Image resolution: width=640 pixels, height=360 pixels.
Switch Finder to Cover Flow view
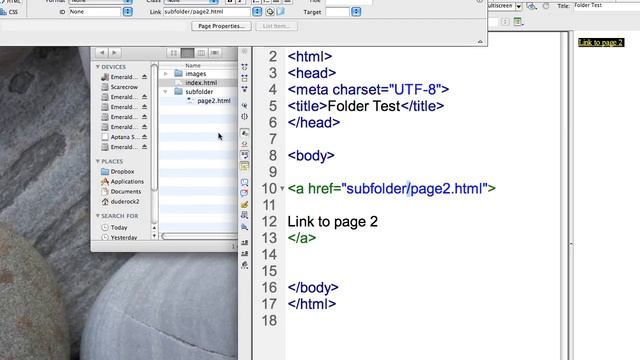pos(215,53)
